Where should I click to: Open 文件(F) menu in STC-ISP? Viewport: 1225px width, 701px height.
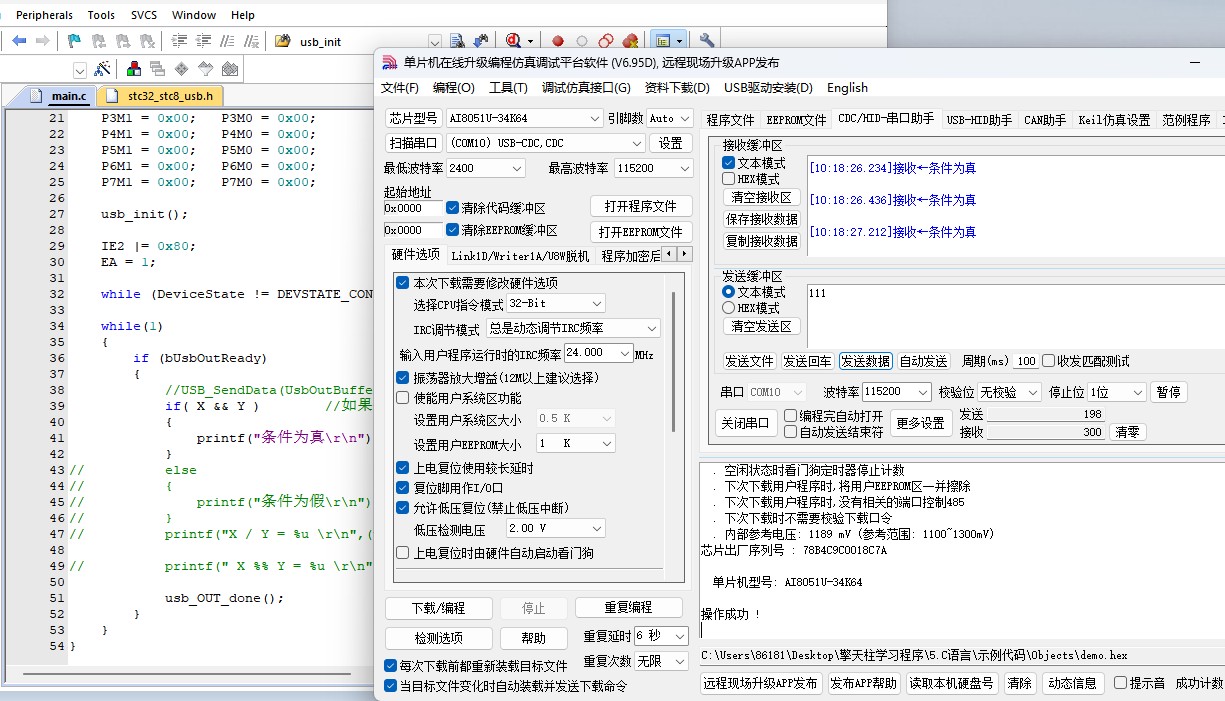[x=400, y=88]
